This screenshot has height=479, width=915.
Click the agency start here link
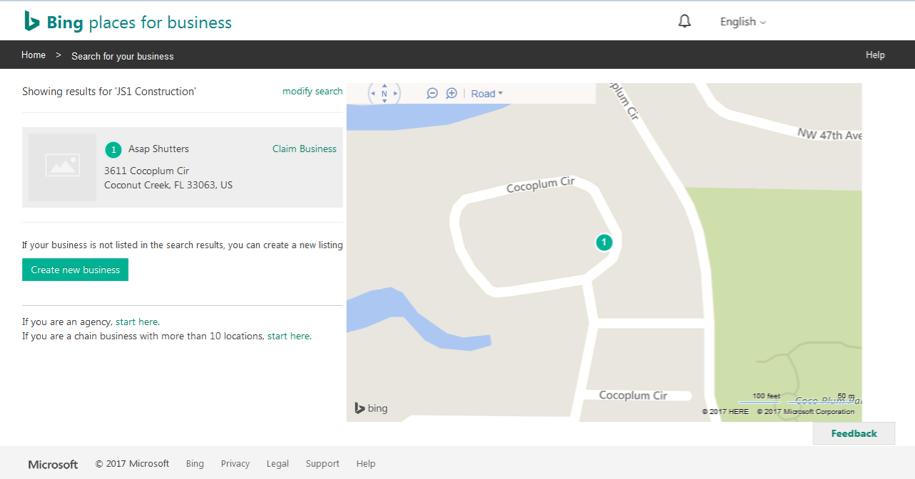point(137,321)
